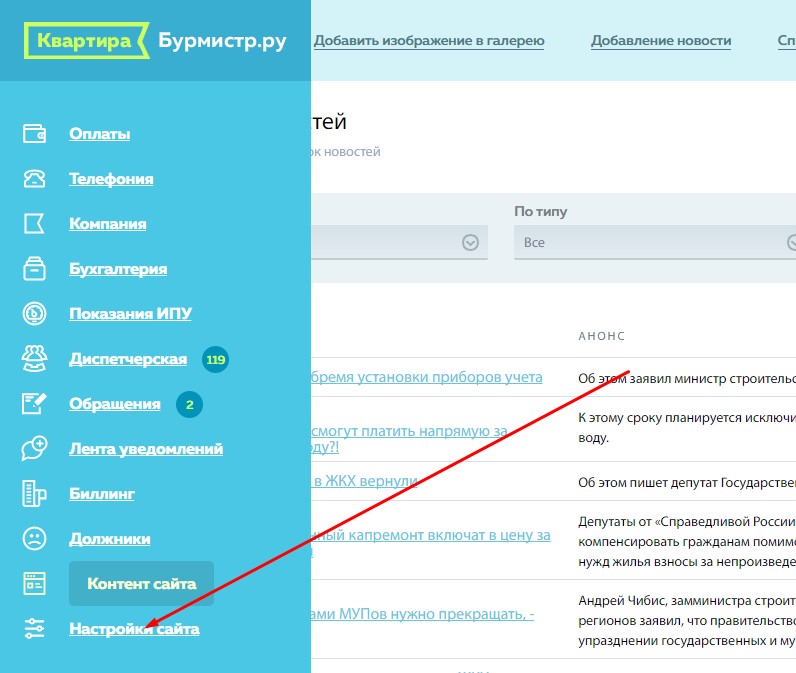The width and height of the screenshot is (796, 673).
Task: Go to the Компания section
Action: [108, 224]
